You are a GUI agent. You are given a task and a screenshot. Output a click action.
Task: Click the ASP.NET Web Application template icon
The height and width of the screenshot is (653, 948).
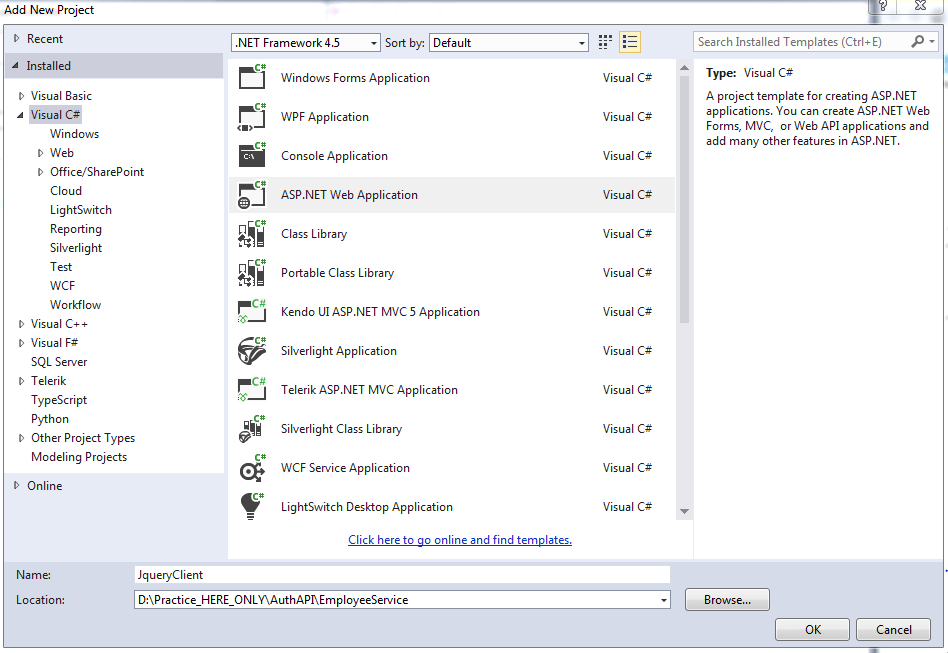coord(252,195)
